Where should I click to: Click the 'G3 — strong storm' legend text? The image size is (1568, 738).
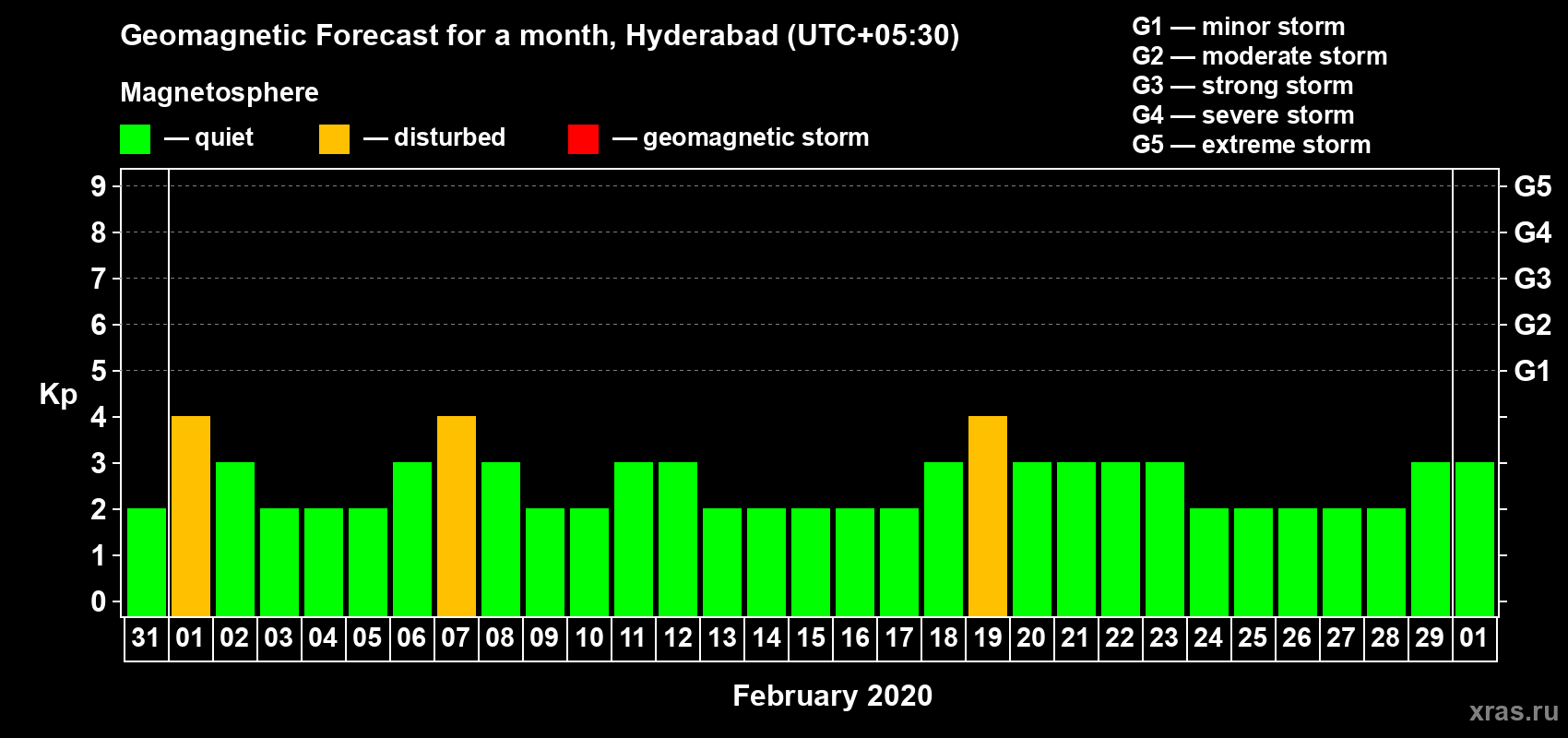coord(1243,86)
